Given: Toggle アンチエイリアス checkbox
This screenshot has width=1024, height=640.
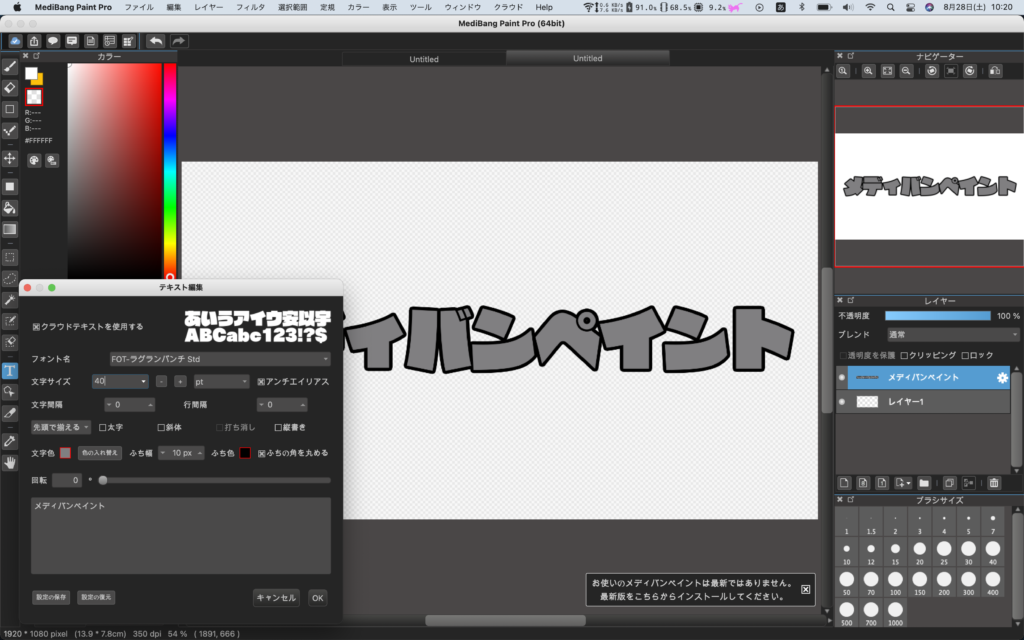Looking at the screenshot, I should (x=261, y=381).
